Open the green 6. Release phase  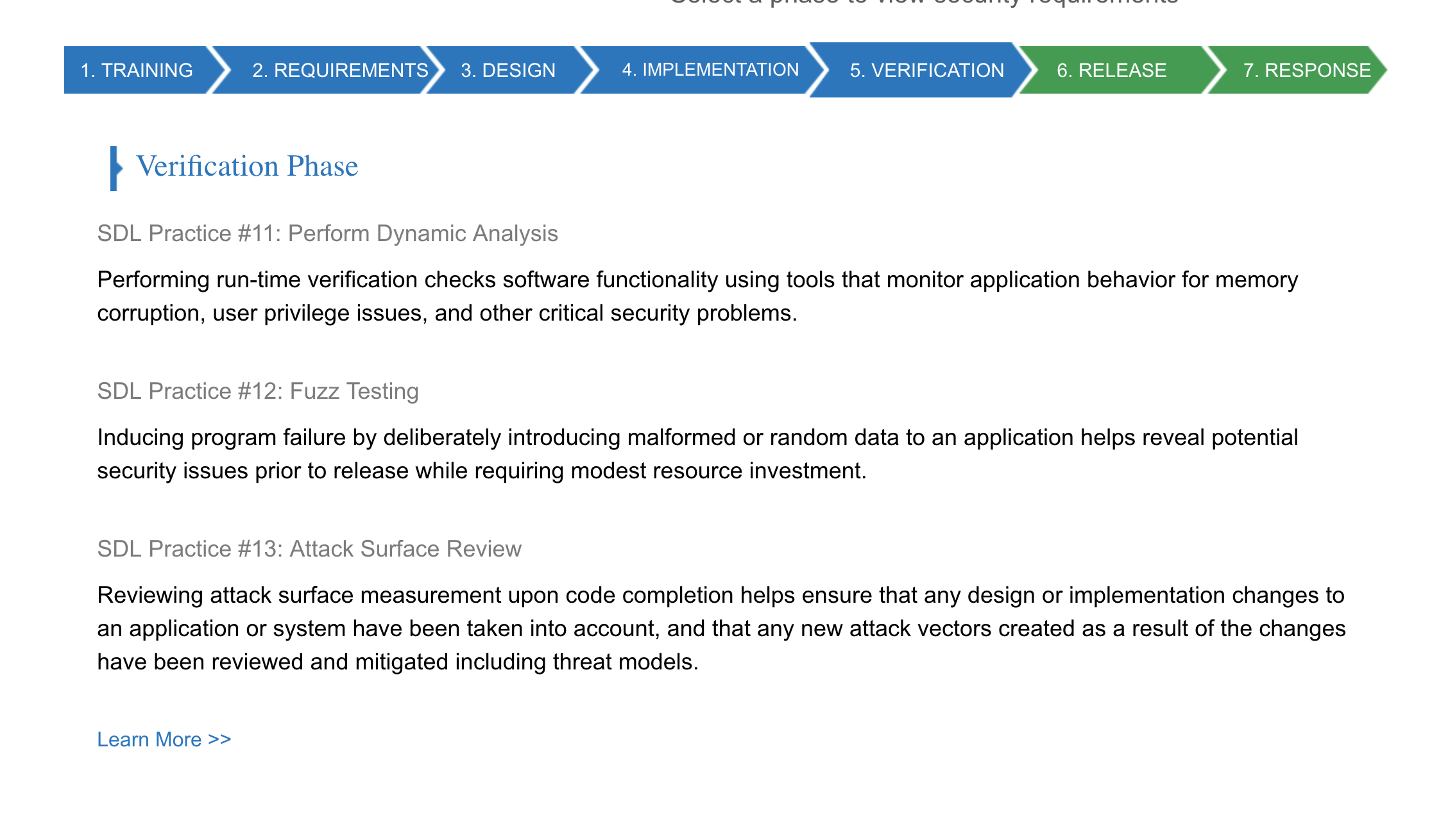pos(1111,70)
